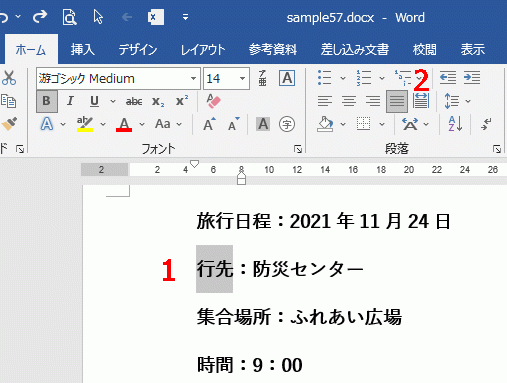Apply the red font color

click(x=124, y=124)
